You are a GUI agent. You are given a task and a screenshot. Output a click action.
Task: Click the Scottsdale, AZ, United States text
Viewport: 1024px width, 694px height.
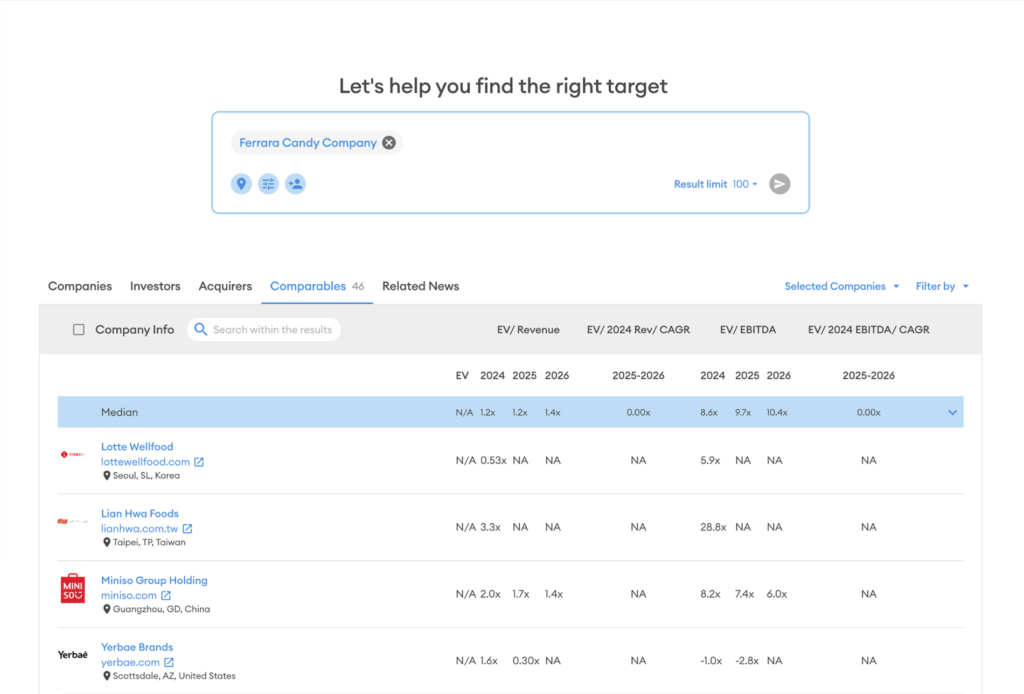coord(174,676)
